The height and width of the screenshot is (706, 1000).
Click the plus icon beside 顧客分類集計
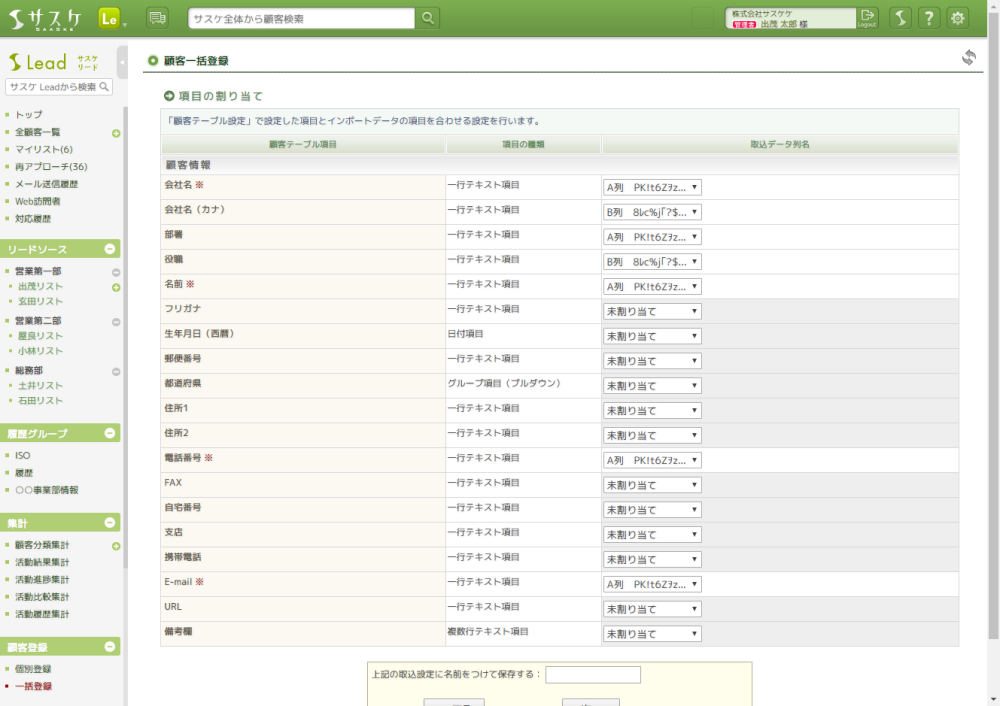tap(116, 546)
